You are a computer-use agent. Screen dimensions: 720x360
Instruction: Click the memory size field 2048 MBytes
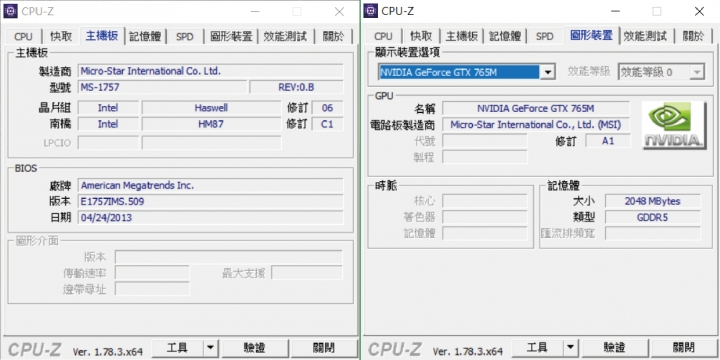point(653,201)
